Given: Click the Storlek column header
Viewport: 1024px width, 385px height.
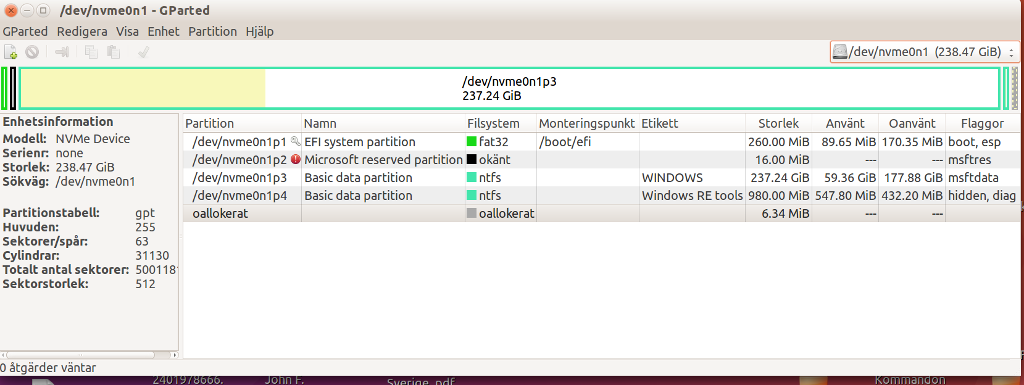Looking at the screenshot, I should coord(778,123).
